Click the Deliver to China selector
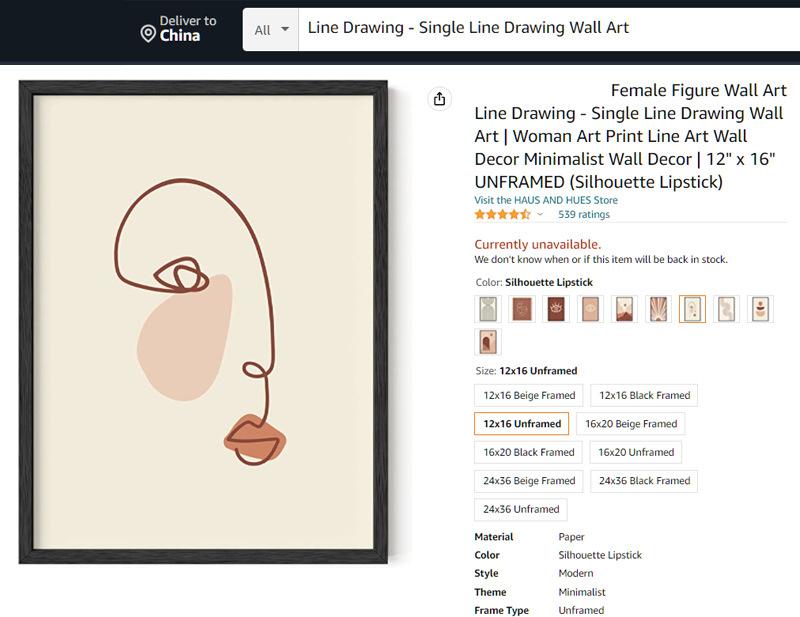 coord(179,29)
